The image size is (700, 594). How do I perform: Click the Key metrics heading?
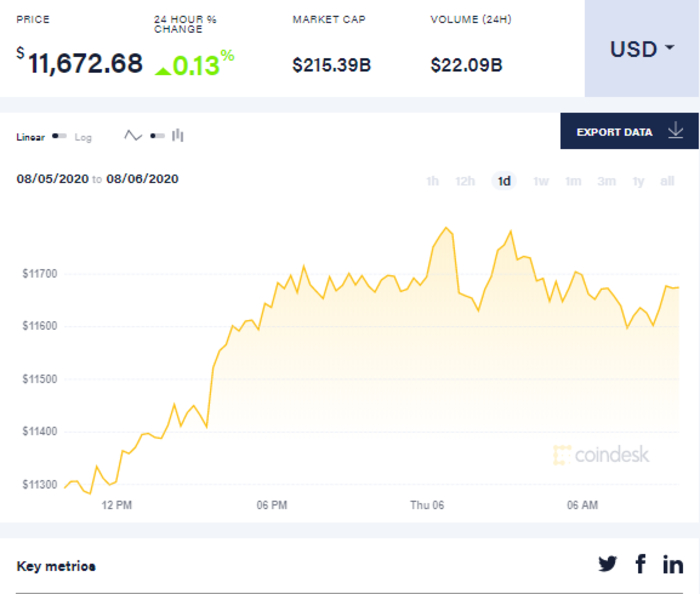pyautogui.click(x=56, y=566)
